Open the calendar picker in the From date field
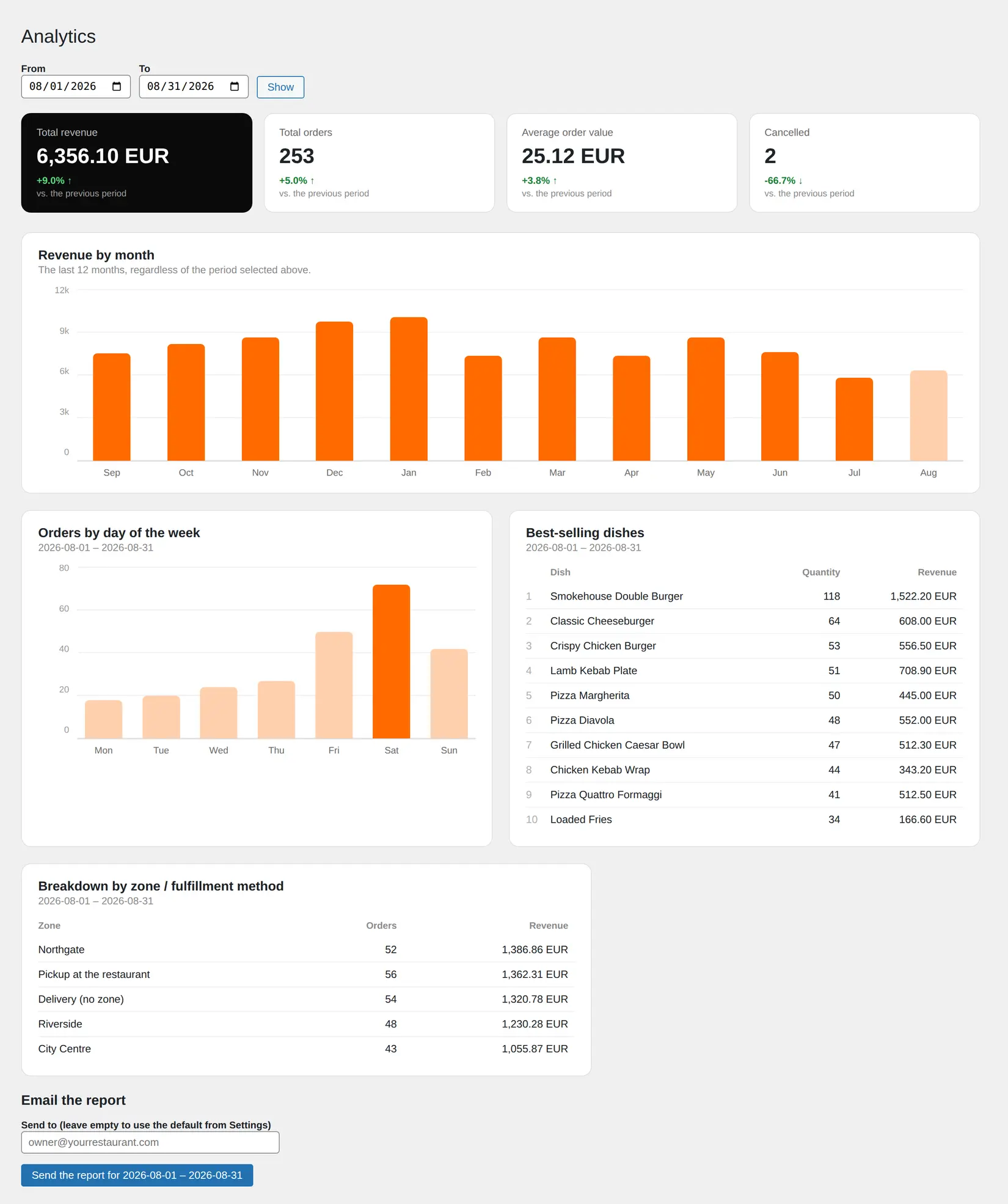Viewport: 1008px width, 1204px height. [117, 86]
